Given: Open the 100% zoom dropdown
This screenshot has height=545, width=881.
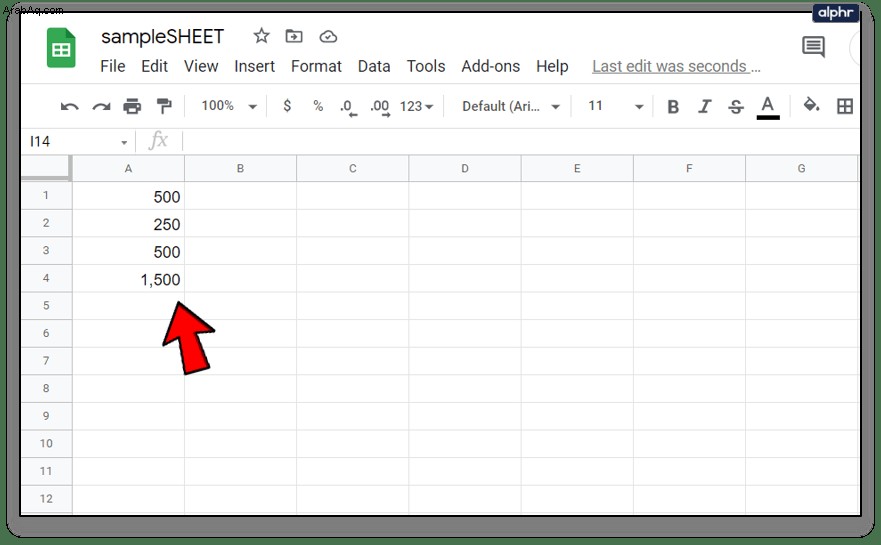Looking at the screenshot, I should (229, 106).
